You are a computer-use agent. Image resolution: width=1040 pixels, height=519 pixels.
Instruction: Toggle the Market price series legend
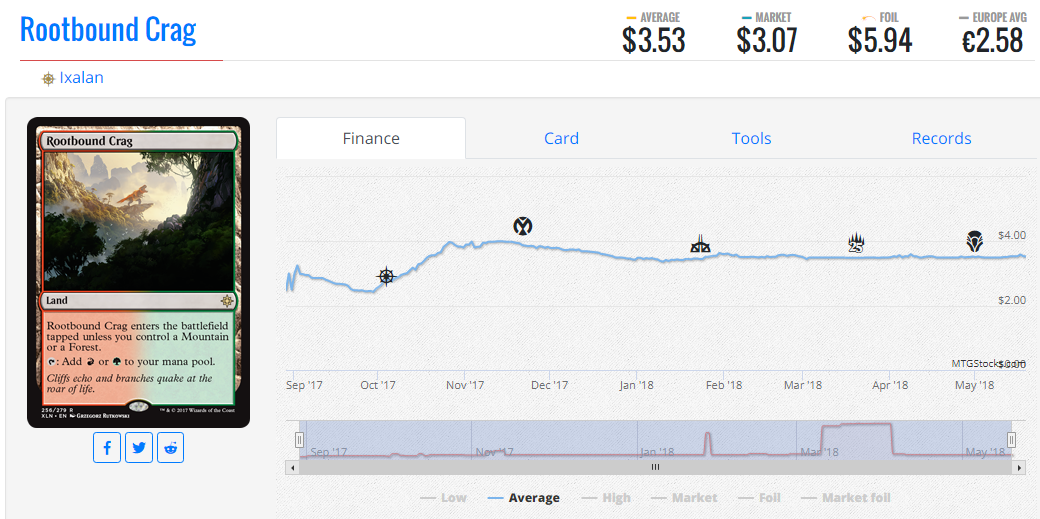(684, 498)
